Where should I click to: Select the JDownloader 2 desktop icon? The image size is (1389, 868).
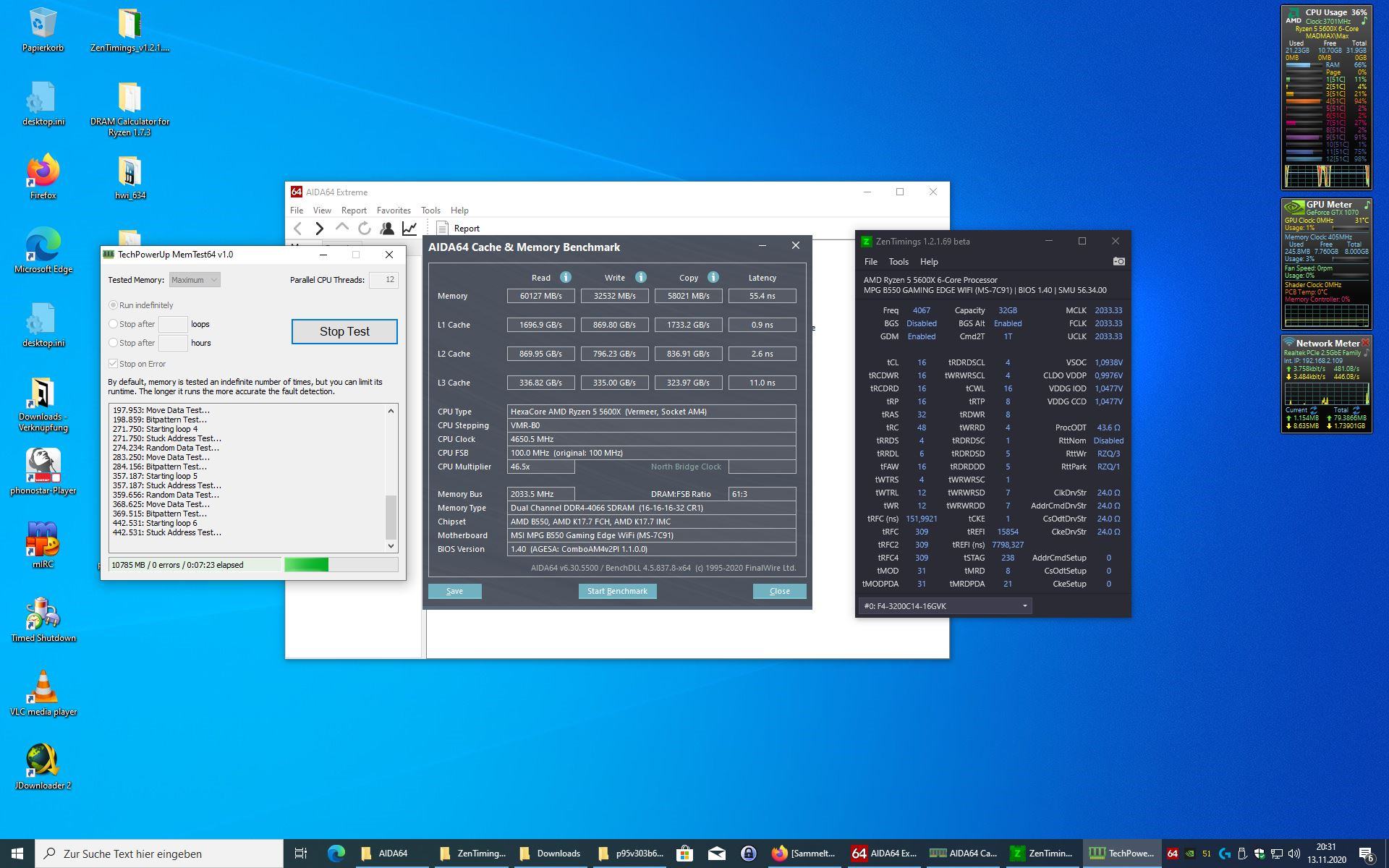click(43, 767)
